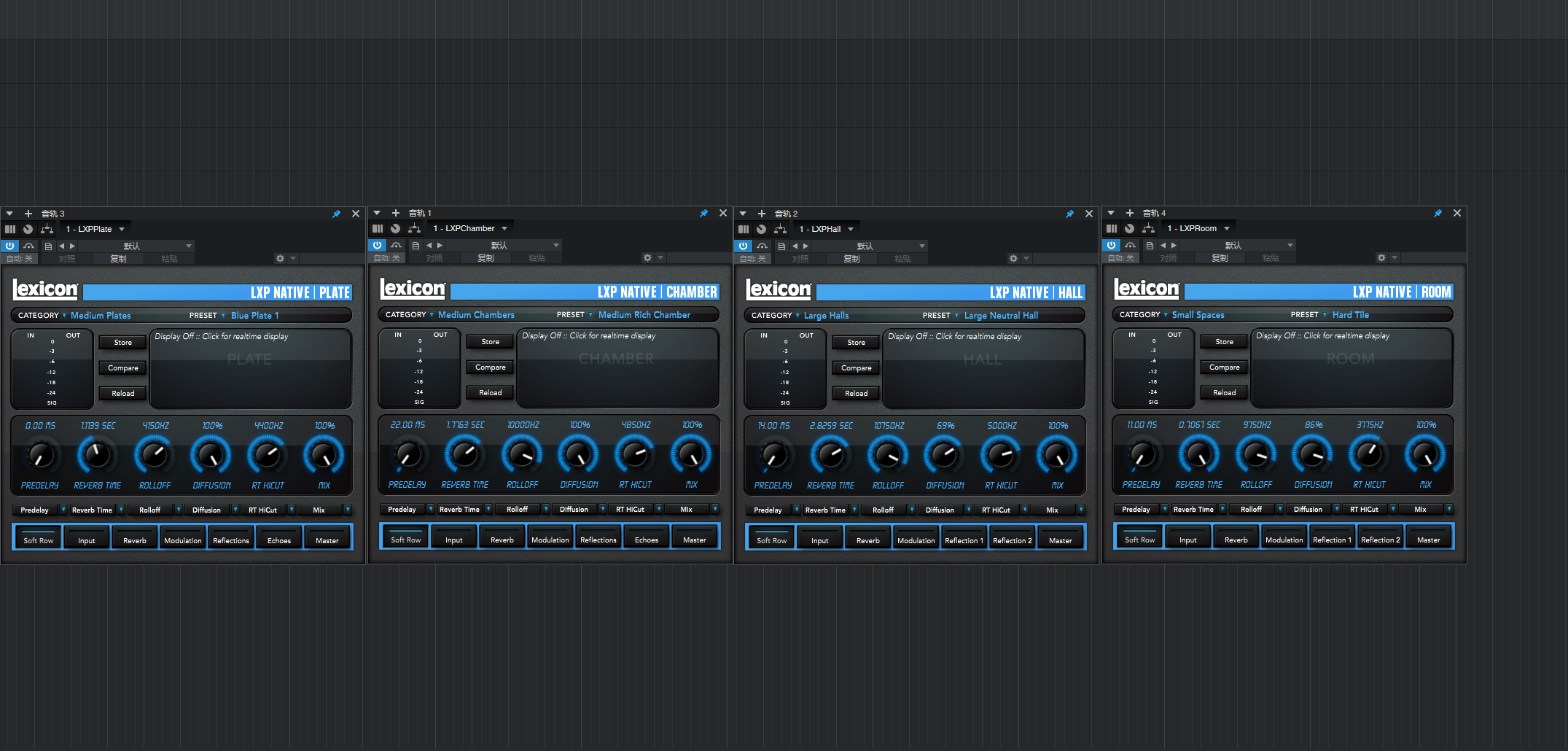The width and height of the screenshot is (1568, 751).
Task: Click the preset file icon on LXPChamber
Action: click(x=416, y=246)
